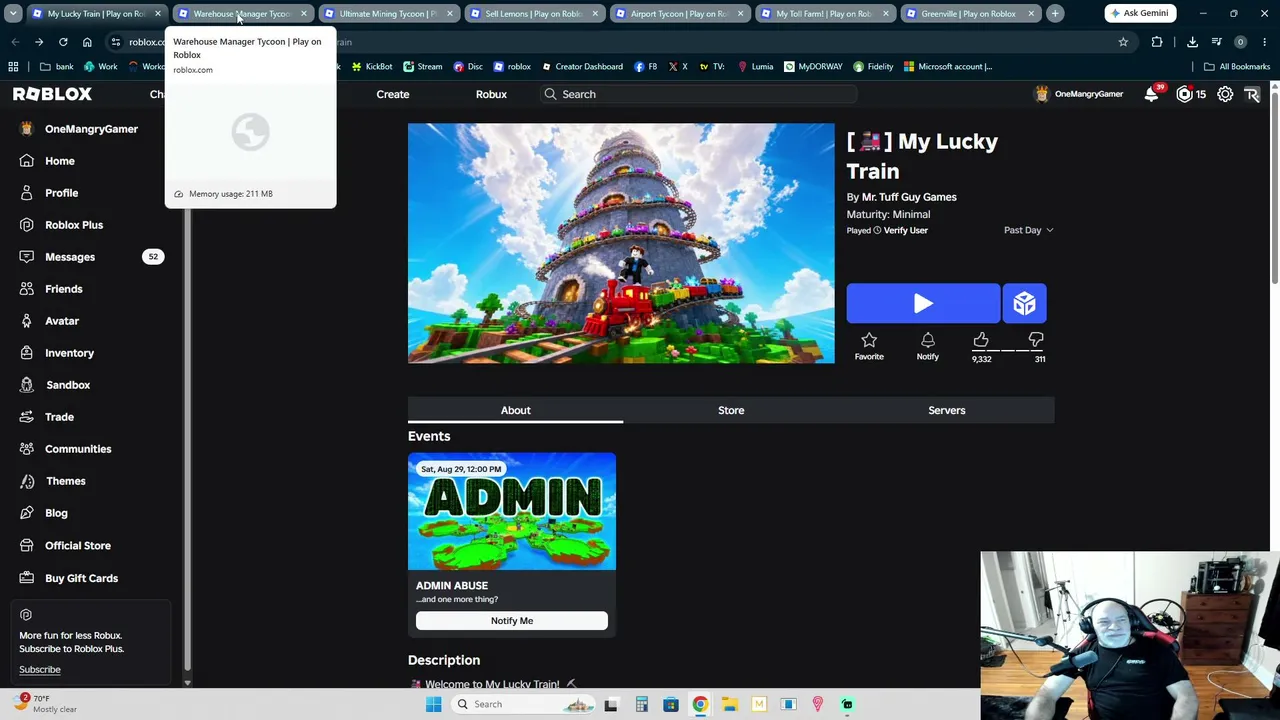Open Create in Roblox top navigation
1280x720 pixels.
coord(393,94)
